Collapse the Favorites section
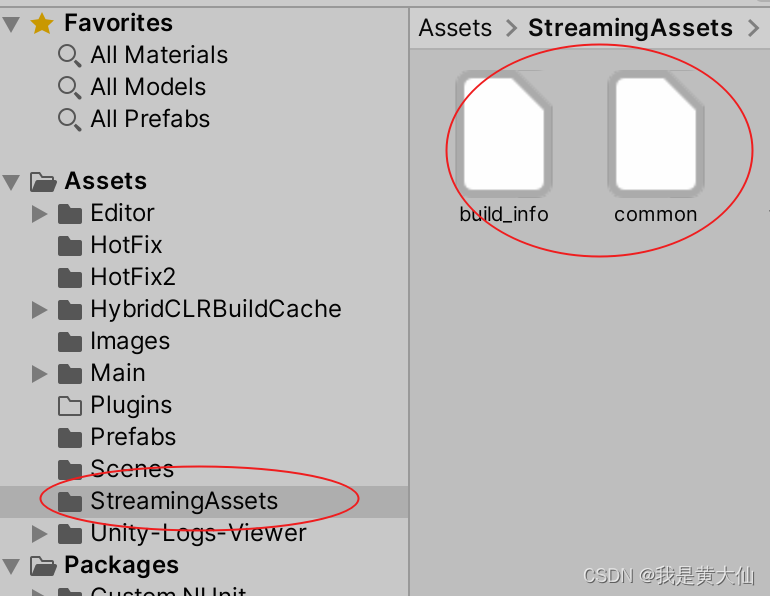The width and height of the screenshot is (770, 596). pos(12,23)
